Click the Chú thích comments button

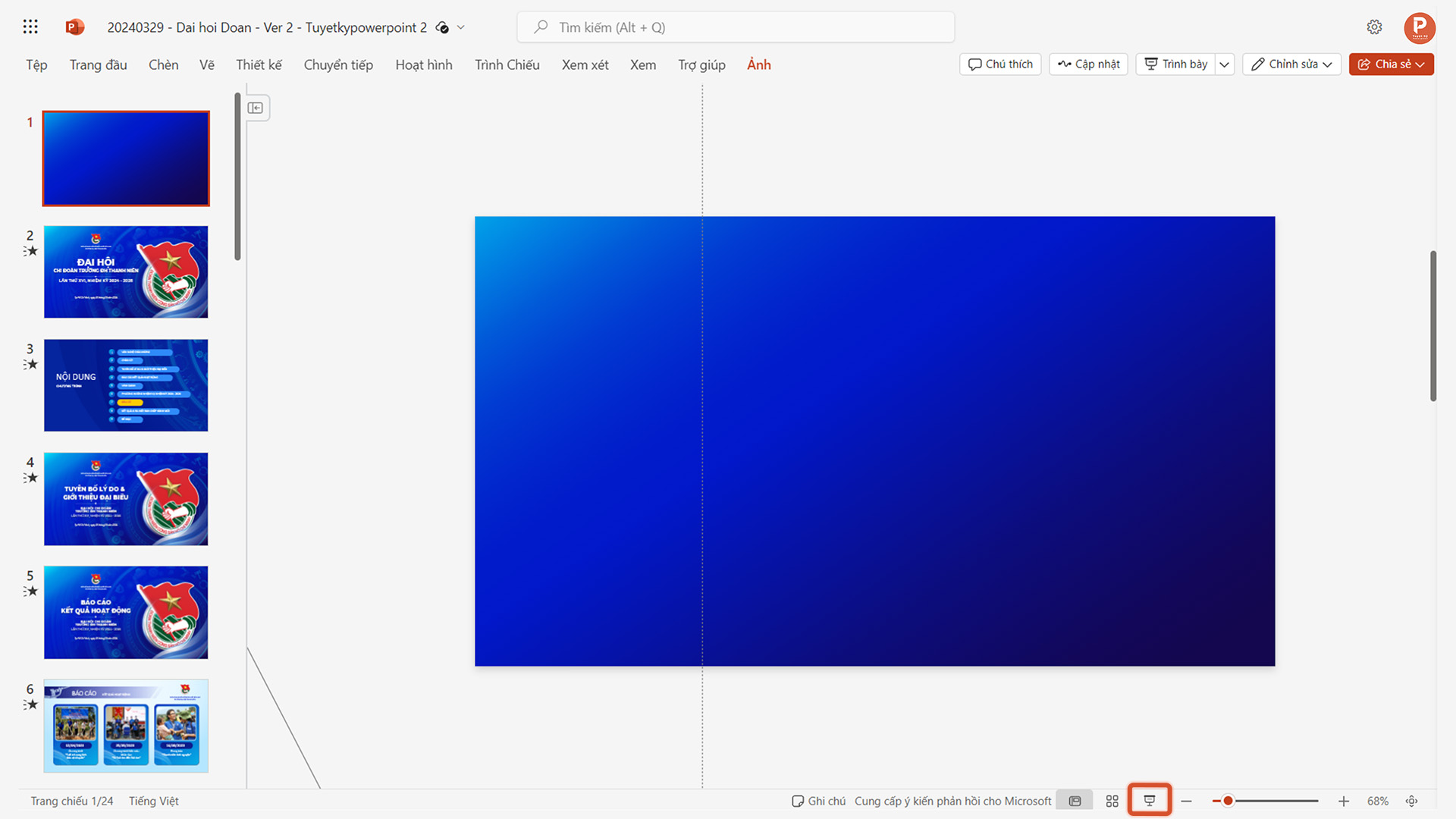point(999,64)
